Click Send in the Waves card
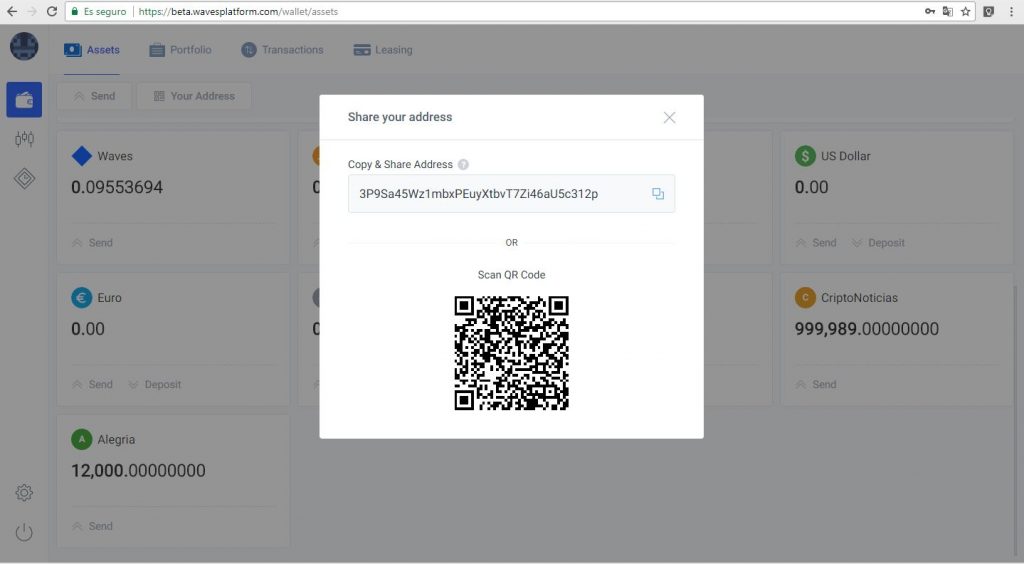Image resolution: width=1024 pixels, height=564 pixels. (x=92, y=243)
